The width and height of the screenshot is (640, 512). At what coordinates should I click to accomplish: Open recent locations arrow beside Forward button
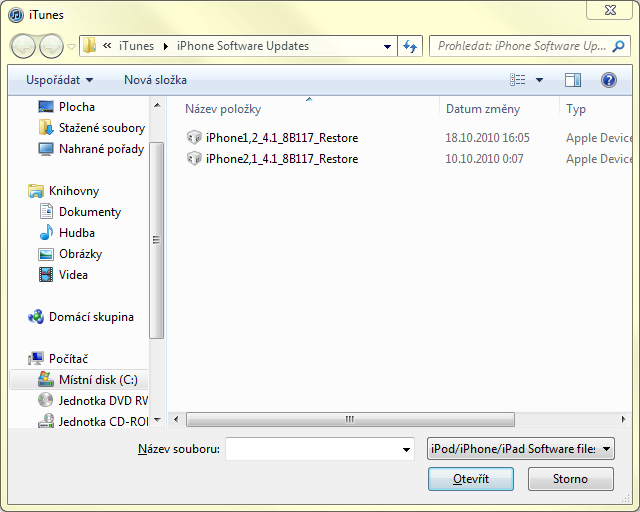tap(71, 47)
